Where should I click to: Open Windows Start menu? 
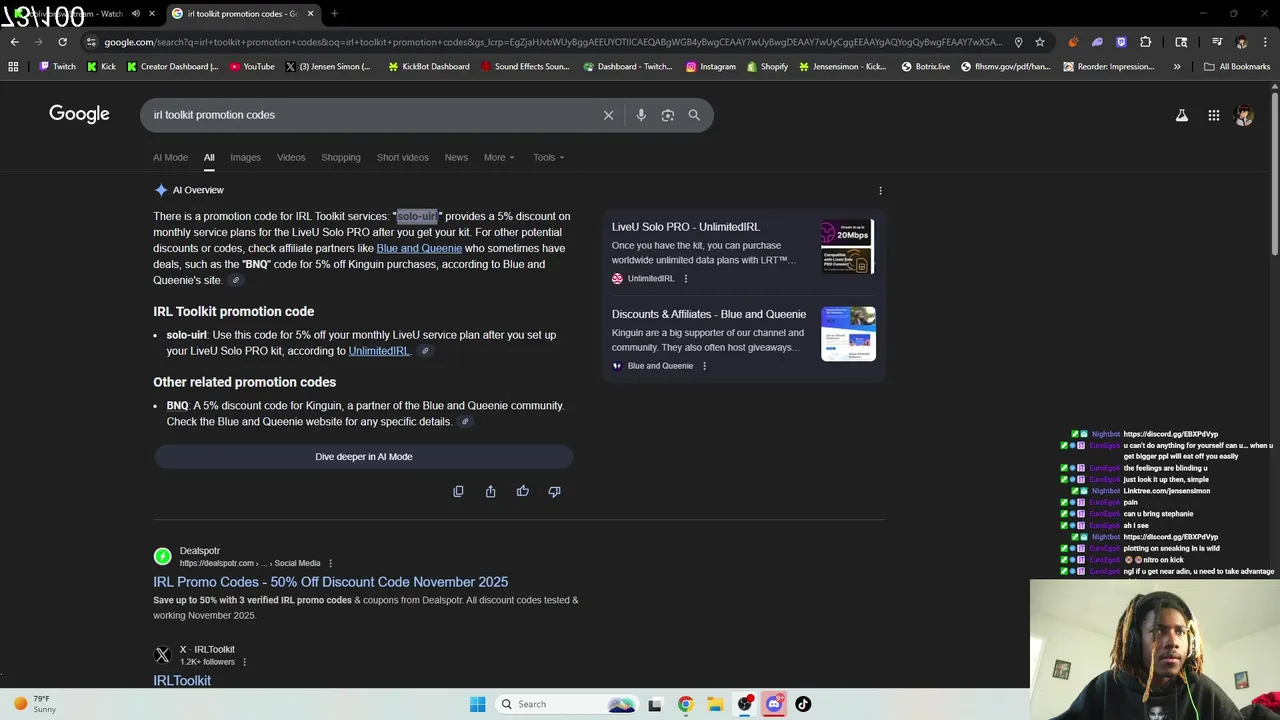pyautogui.click(x=477, y=704)
